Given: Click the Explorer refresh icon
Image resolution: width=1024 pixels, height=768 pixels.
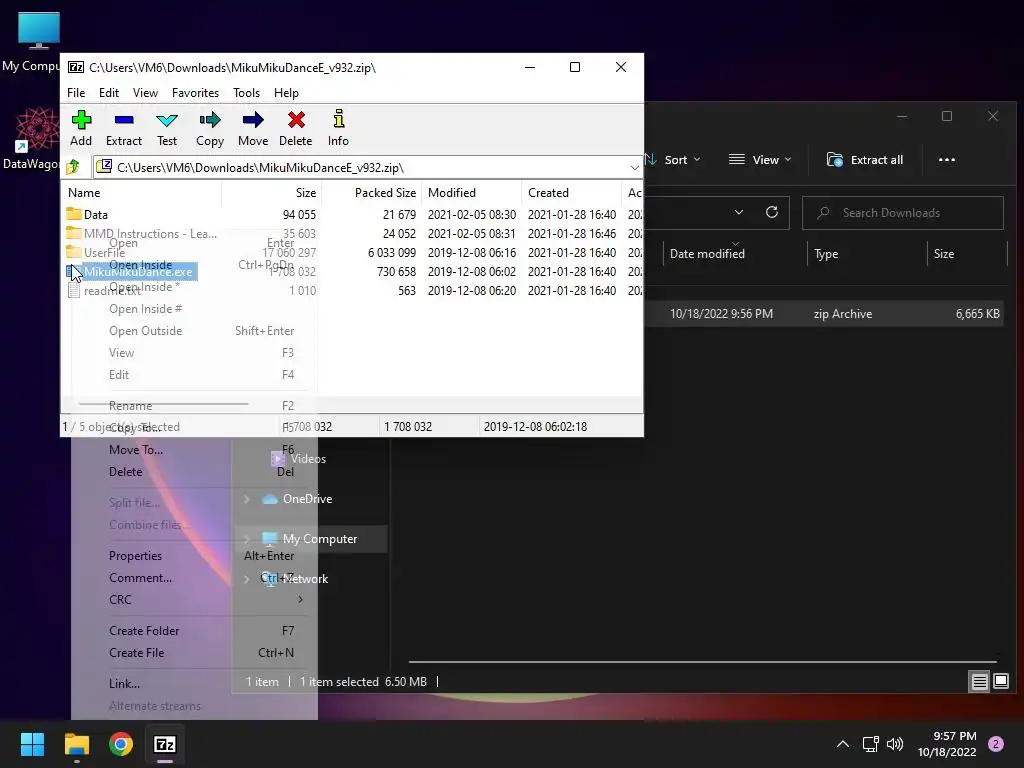Looking at the screenshot, I should pos(772,212).
